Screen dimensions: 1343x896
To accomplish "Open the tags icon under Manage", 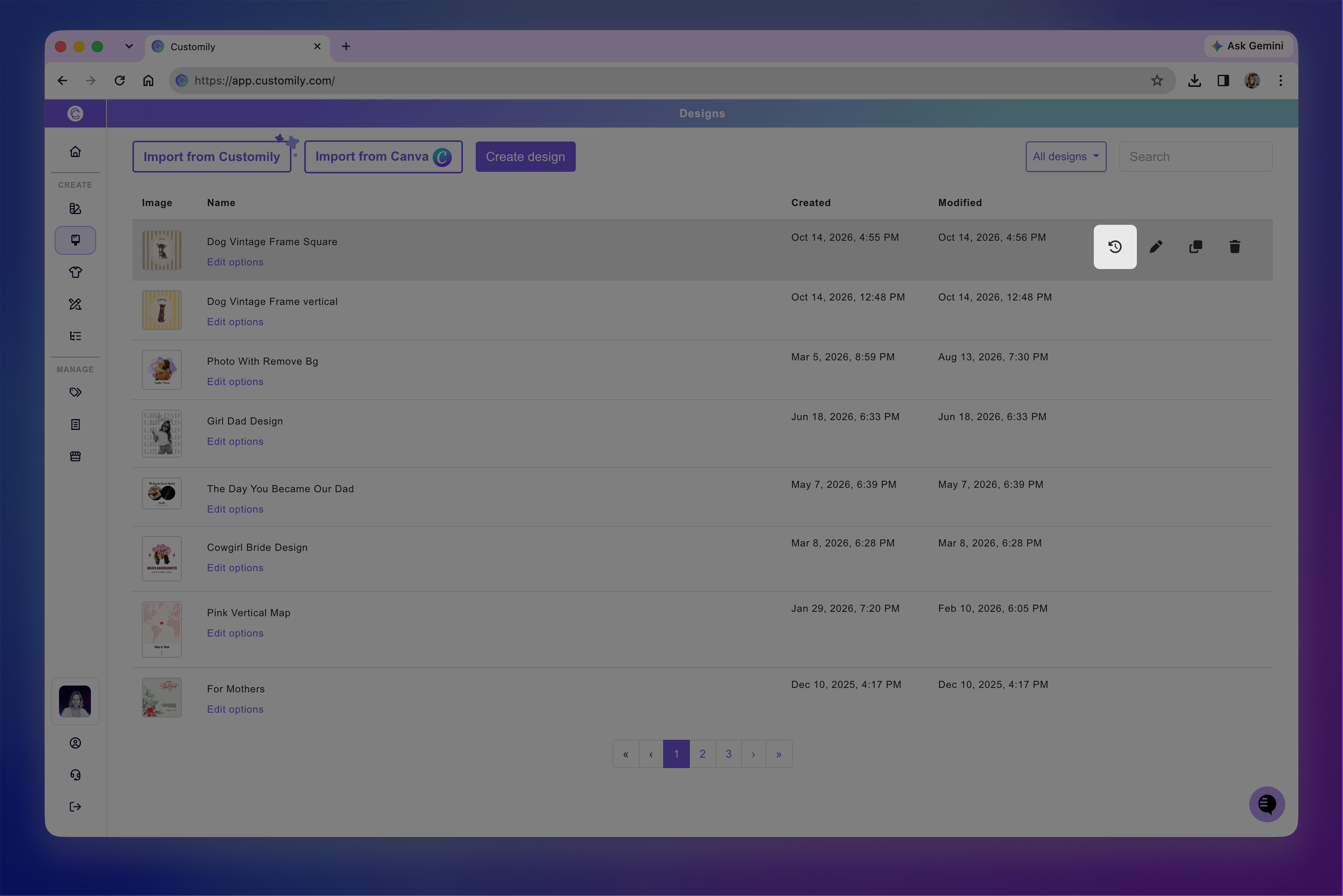I will click(x=75, y=393).
